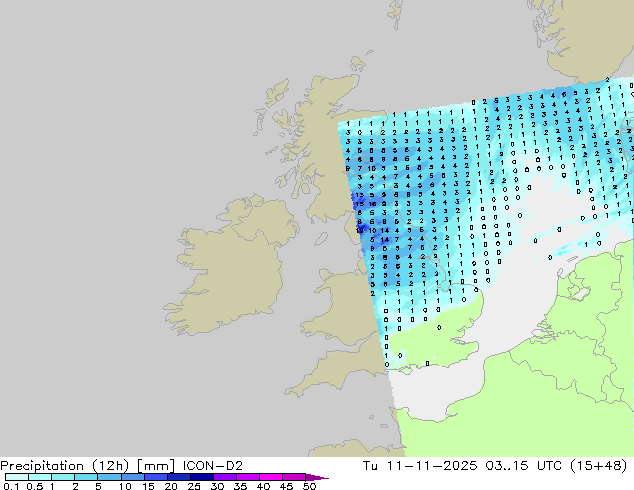Click the '25' legend scale label
This screenshot has height=490, width=634.
(194, 486)
